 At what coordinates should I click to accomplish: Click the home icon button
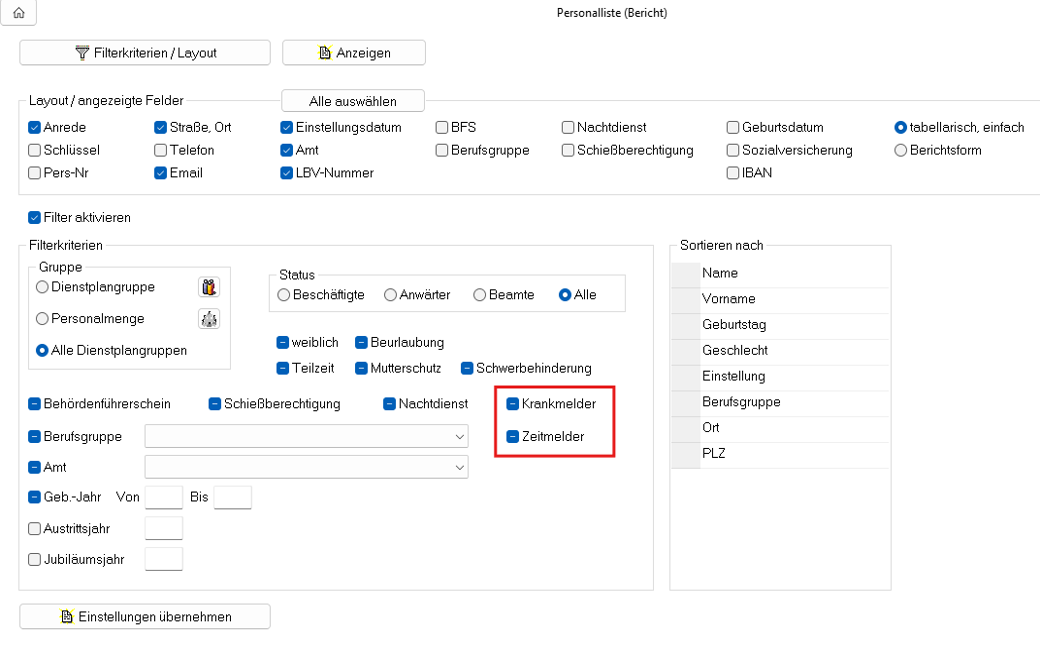point(19,13)
